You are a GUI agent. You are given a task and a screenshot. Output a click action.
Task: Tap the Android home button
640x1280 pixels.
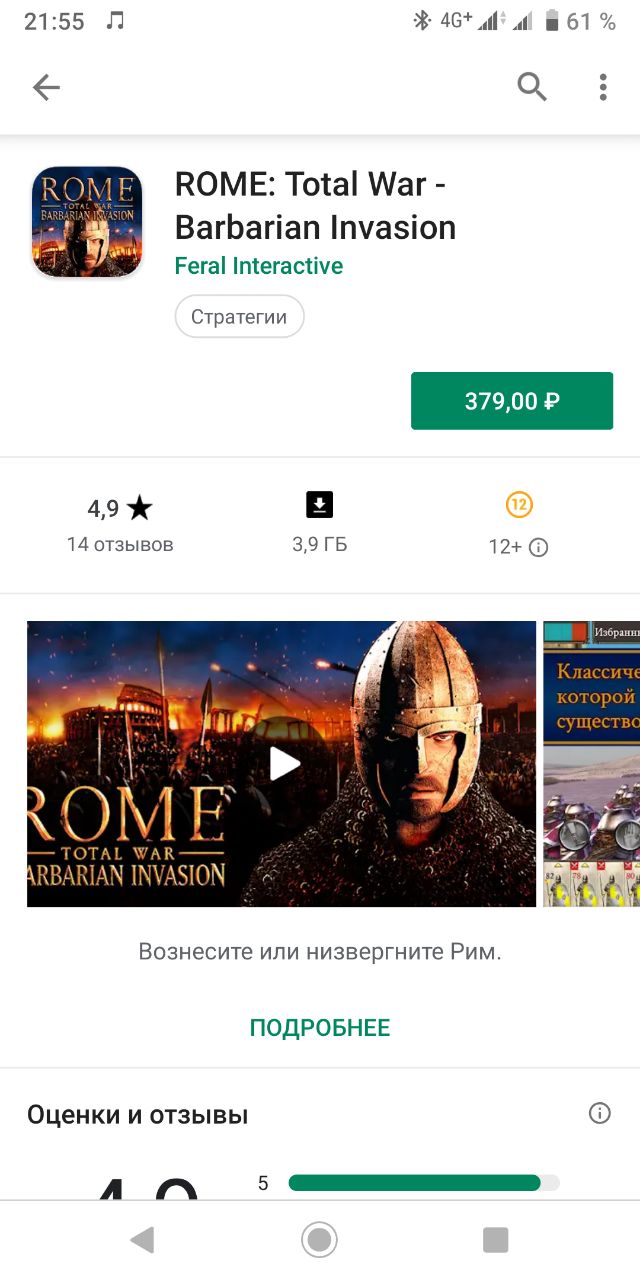320,1240
